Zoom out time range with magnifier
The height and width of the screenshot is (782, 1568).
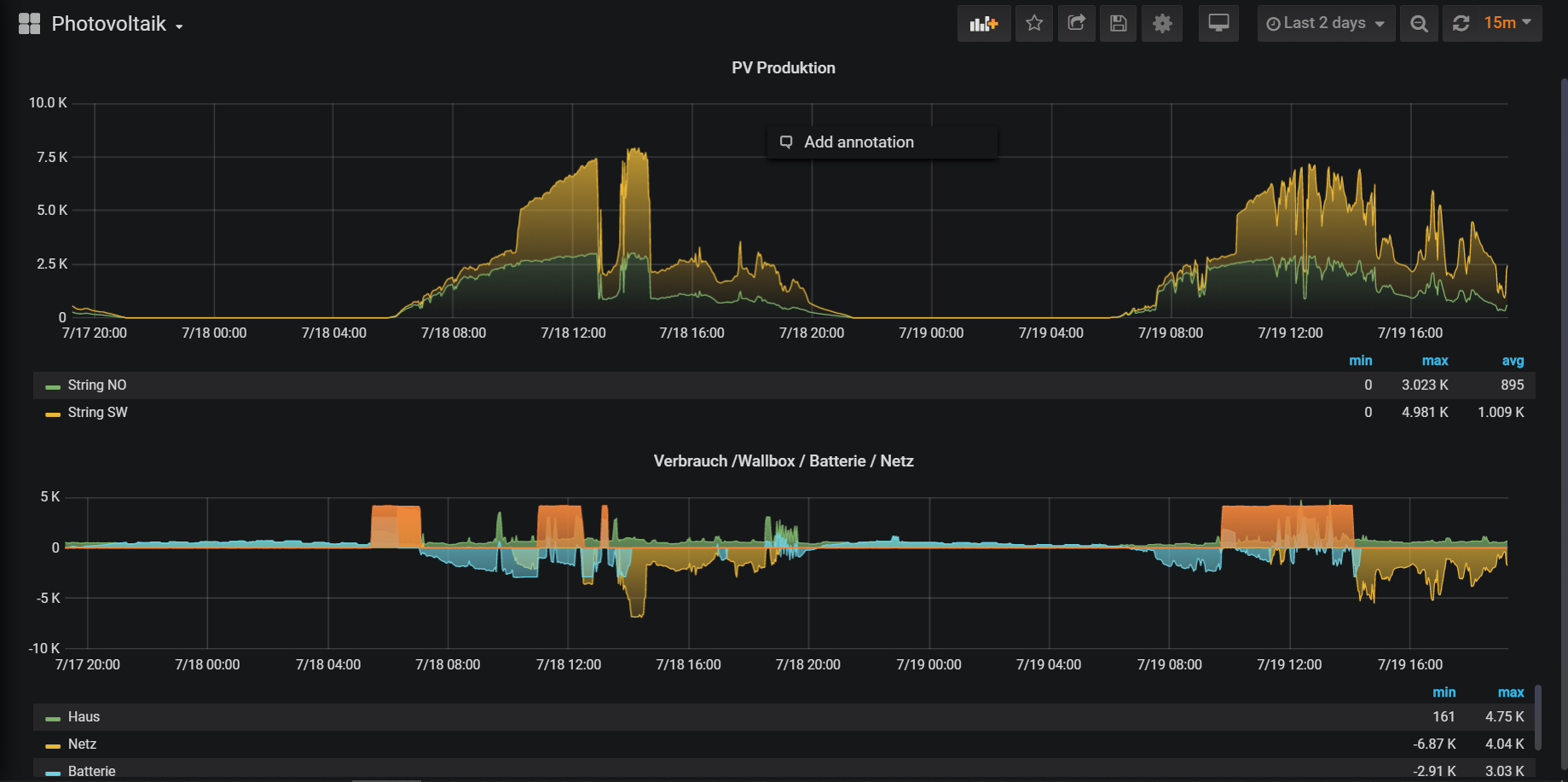(x=1419, y=23)
